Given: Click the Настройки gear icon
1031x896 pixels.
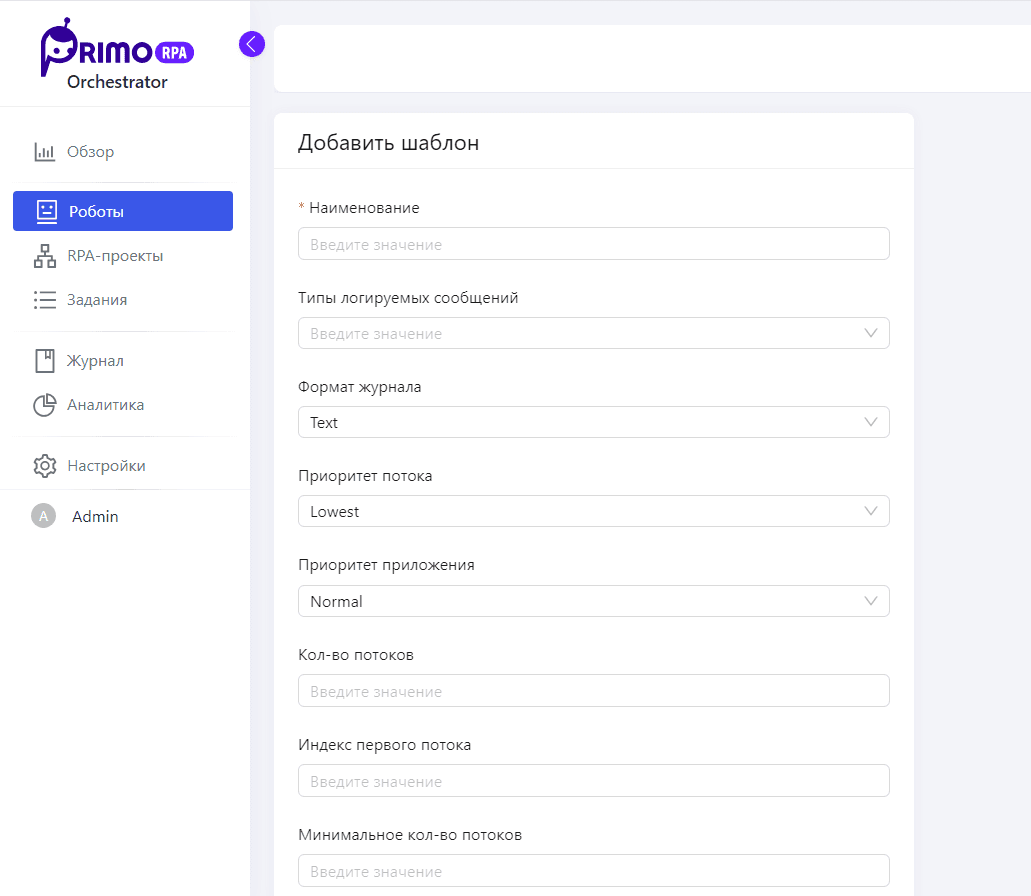Looking at the screenshot, I should pos(45,466).
